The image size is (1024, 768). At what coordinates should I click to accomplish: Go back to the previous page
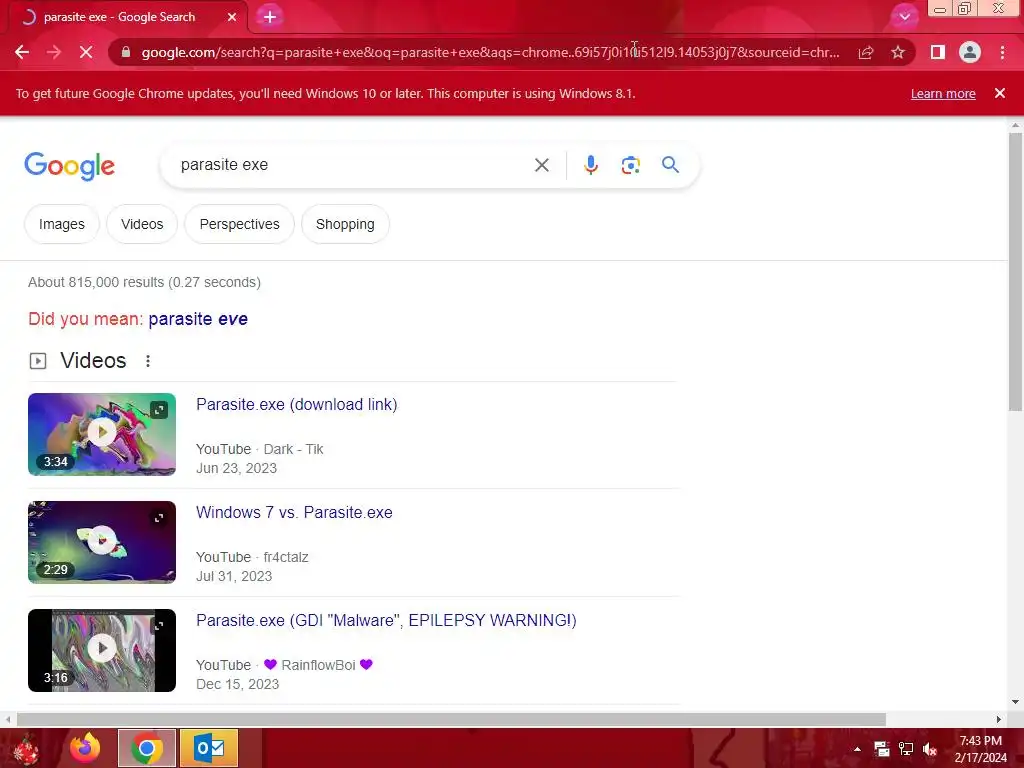[x=22, y=52]
